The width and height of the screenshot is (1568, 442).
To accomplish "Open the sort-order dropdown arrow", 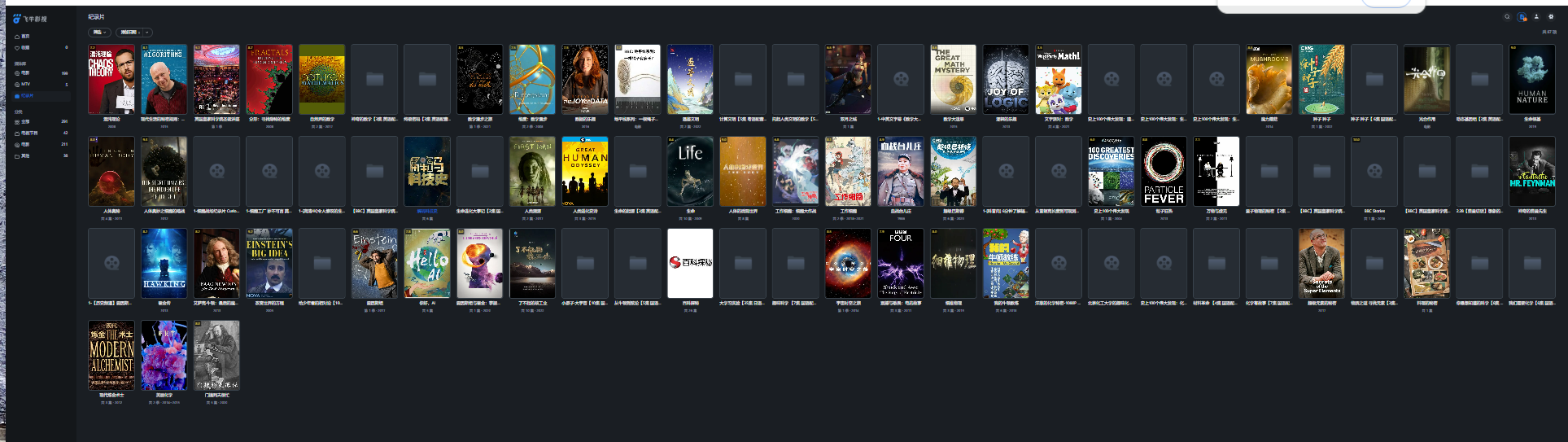I will pos(148,33).
